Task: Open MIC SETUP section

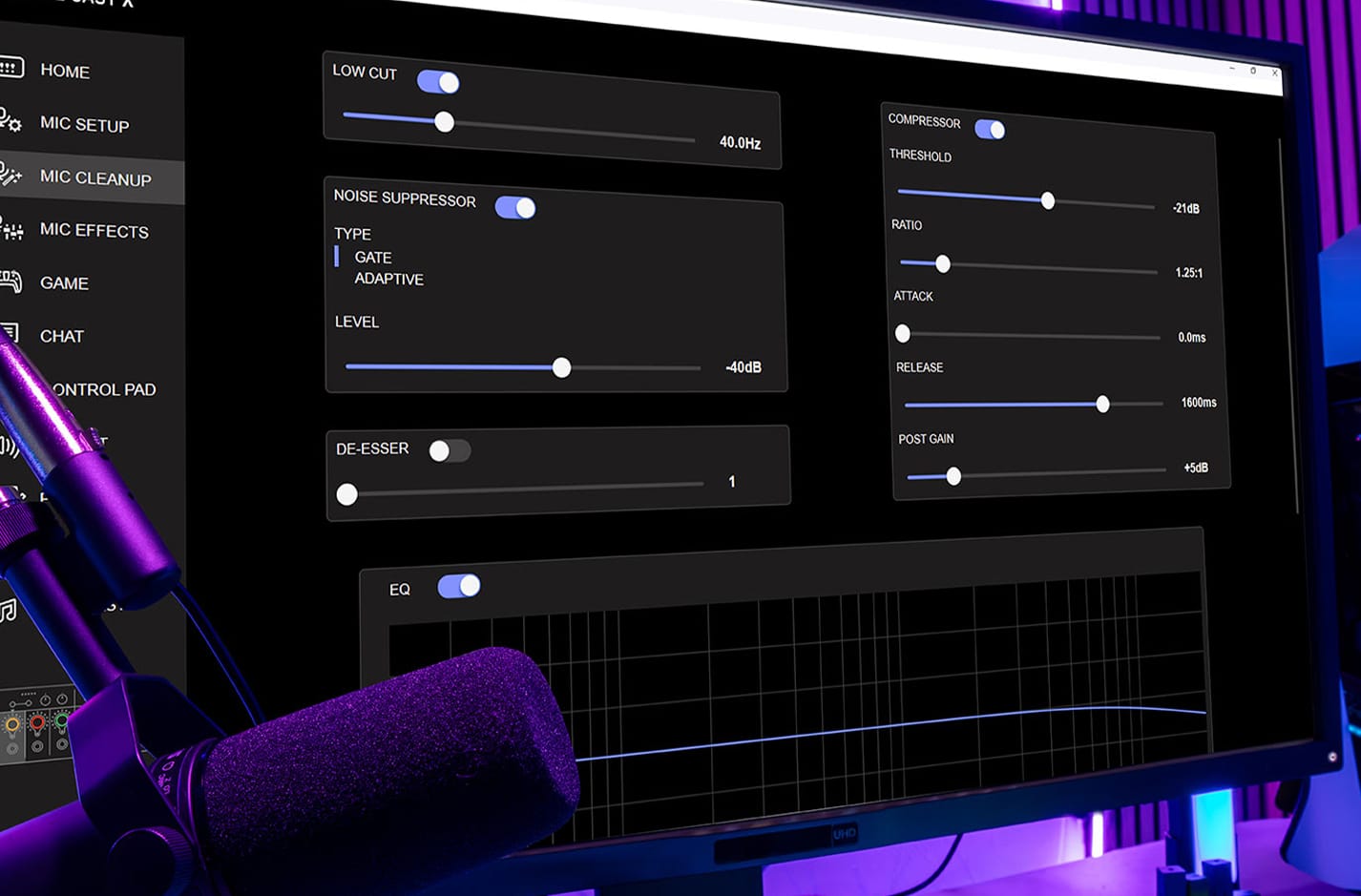Action: point(84,124)
